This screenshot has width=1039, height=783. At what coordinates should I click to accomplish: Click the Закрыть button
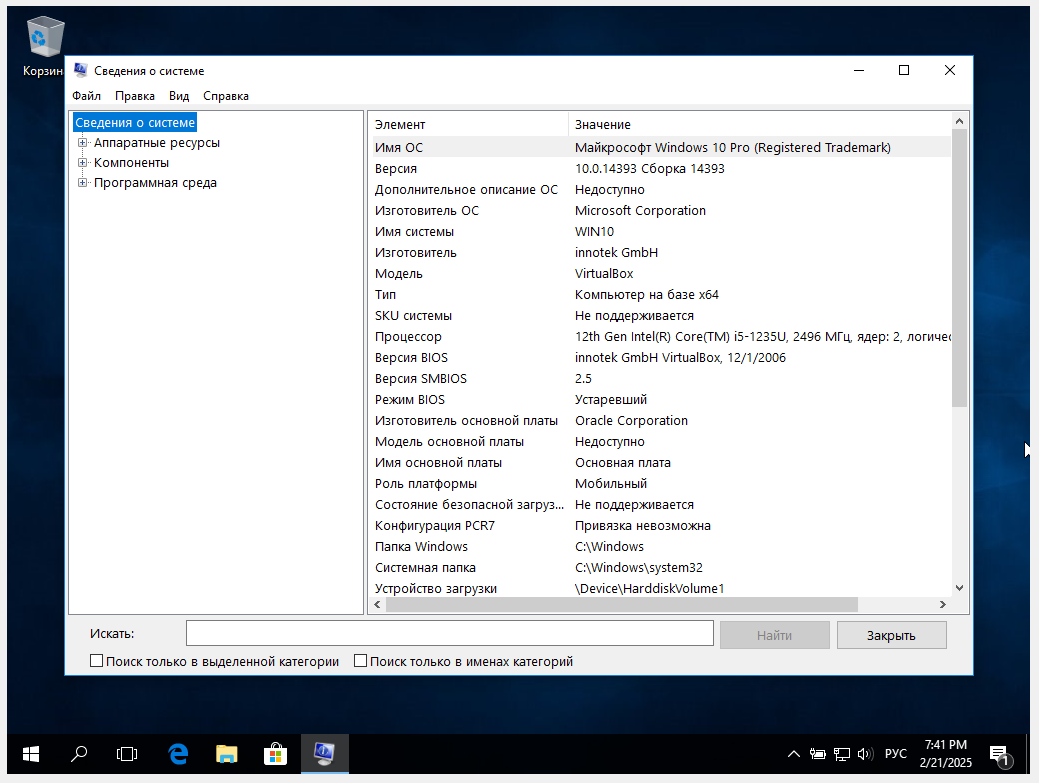coord(891,635)
